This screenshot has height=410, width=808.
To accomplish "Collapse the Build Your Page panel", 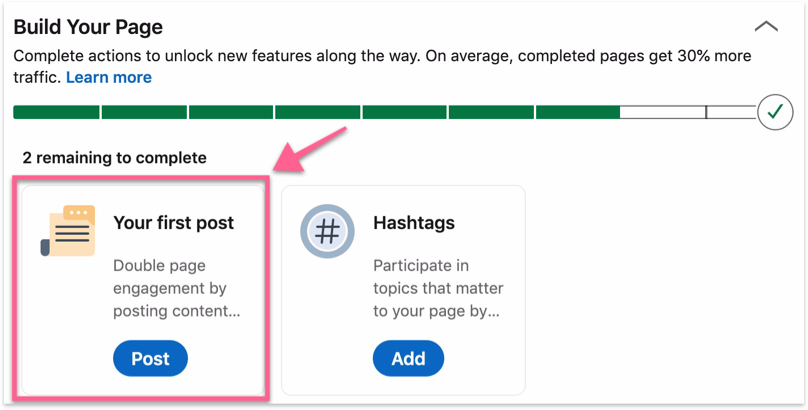I will click(765, 27).
